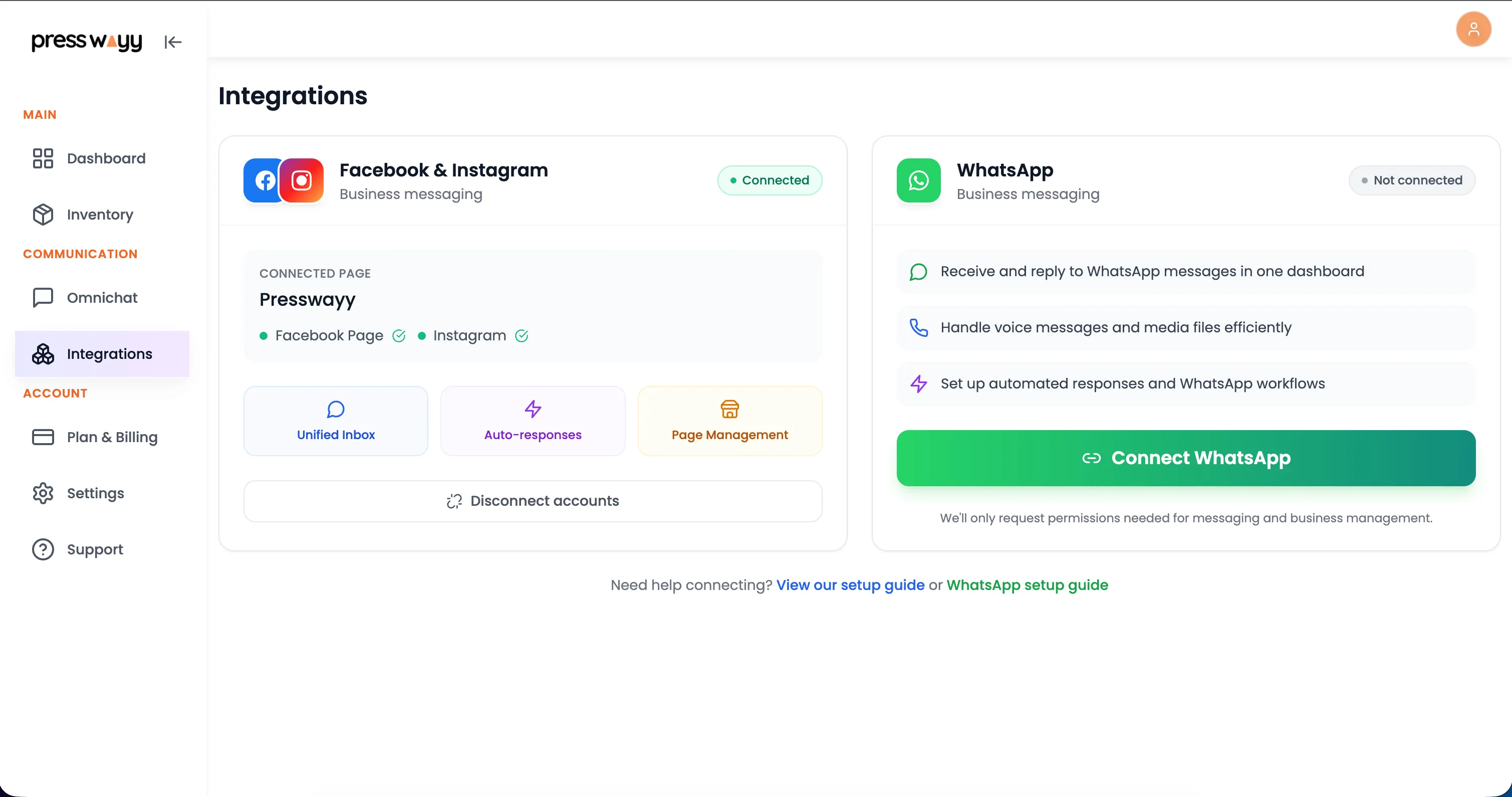Open Plan & Billing page
The image size is (1512, 797).
[x=102, y=437]
